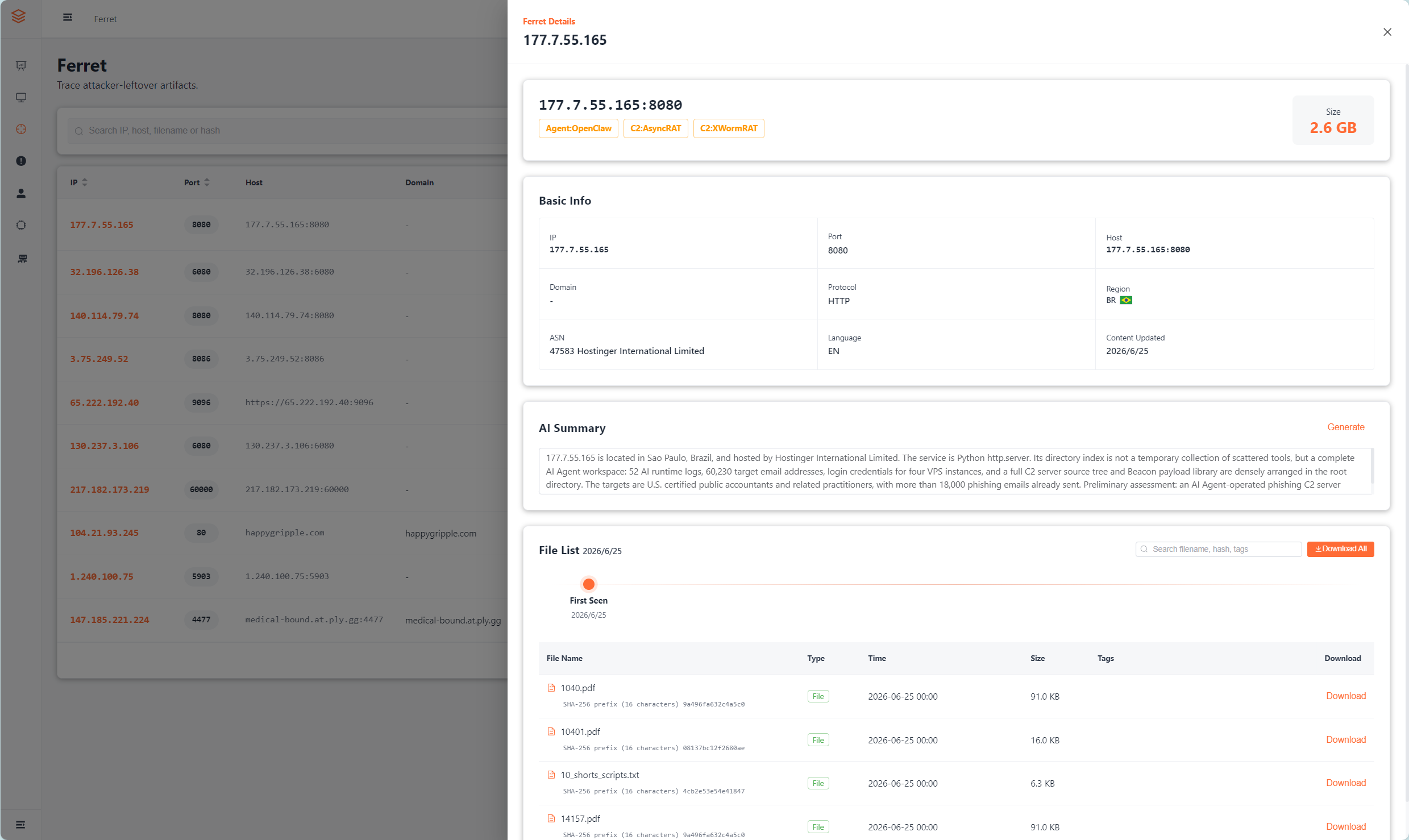Click the SHA-256 hash 08137bc12f2680ae

pos(713,748)
